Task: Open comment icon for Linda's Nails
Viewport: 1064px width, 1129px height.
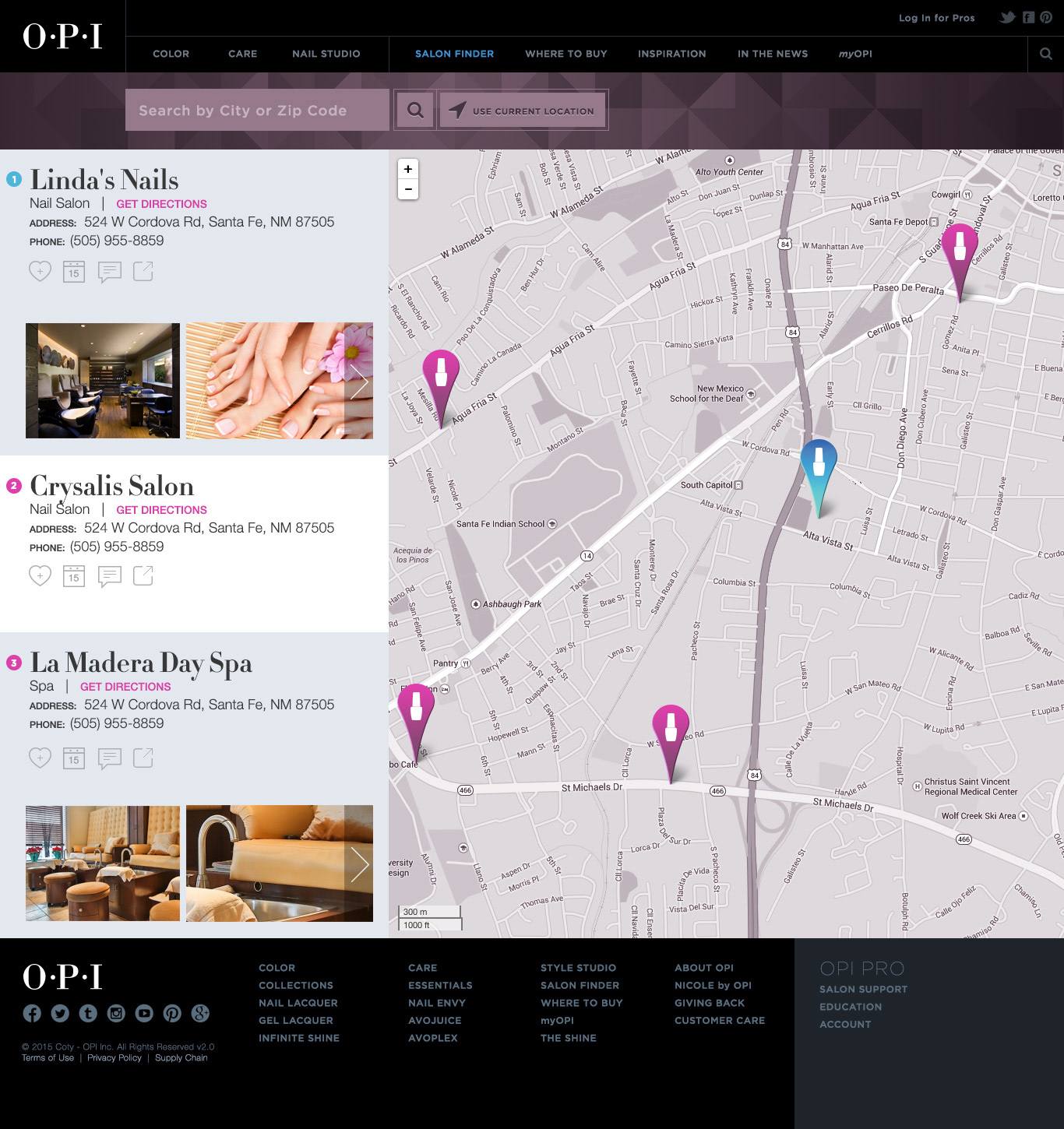Action: [109, 272]
